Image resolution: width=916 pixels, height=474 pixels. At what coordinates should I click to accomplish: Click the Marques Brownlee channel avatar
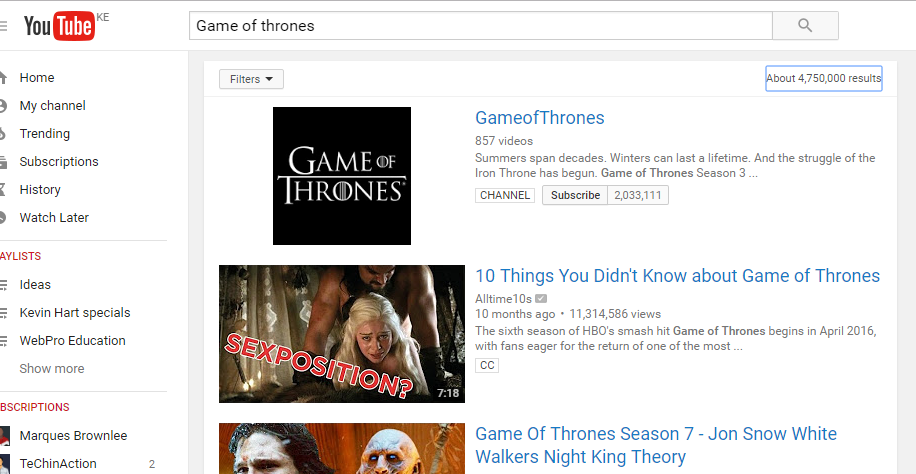click(4, 436)
